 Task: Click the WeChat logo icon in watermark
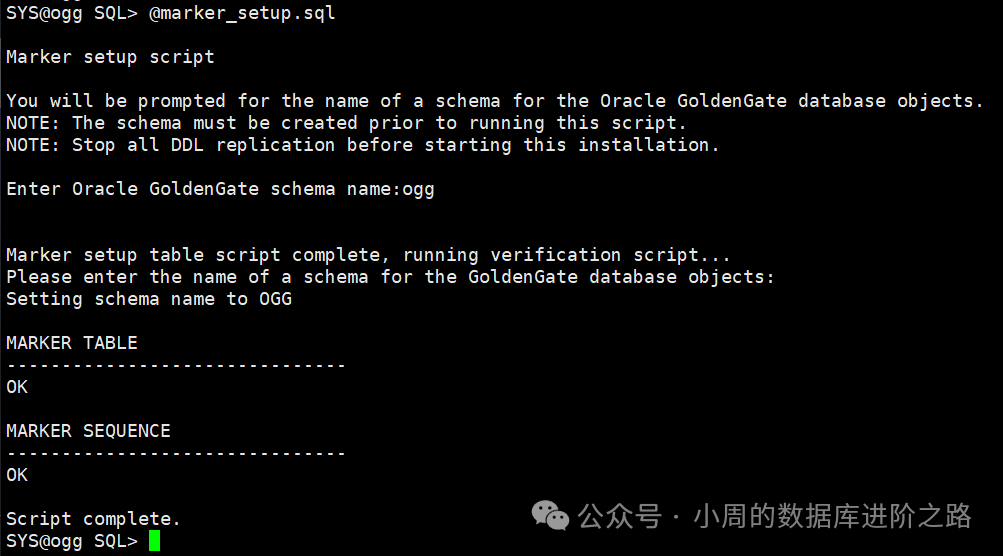click(550, 516)
